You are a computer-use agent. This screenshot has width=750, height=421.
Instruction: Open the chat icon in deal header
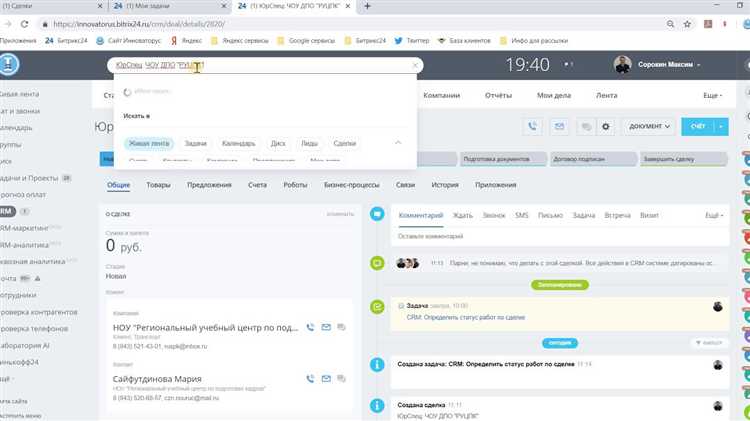point(586,127)
